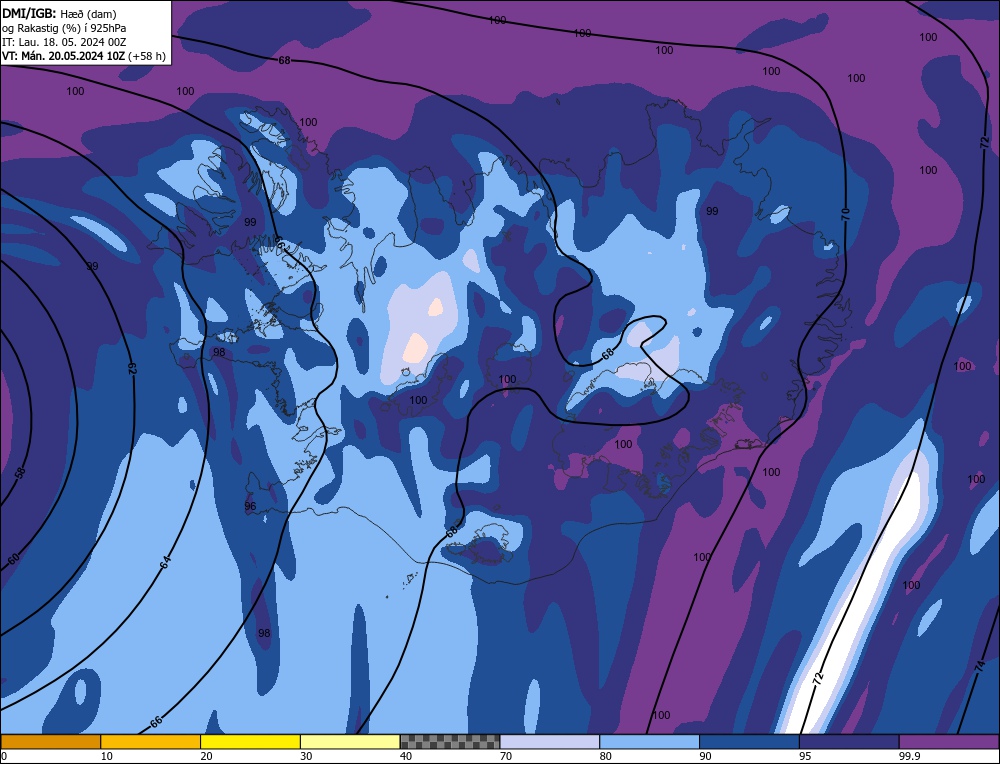Viewport: 1000px width, 764px height.
Task: Click the 'IT: Lau. 18. 05. 2024 00Z' line
Action: (64, 42)
